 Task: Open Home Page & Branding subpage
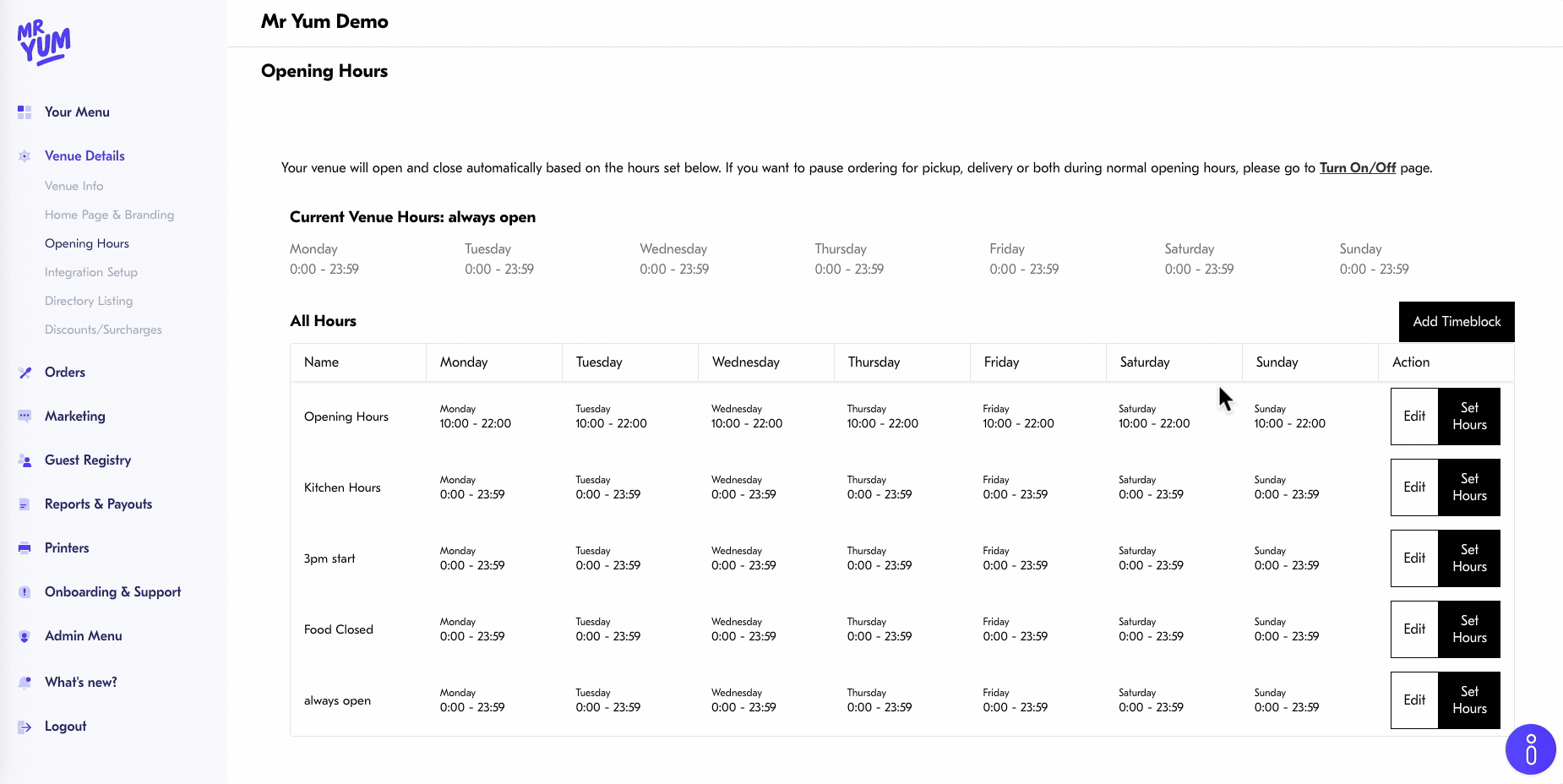[109, 215]
